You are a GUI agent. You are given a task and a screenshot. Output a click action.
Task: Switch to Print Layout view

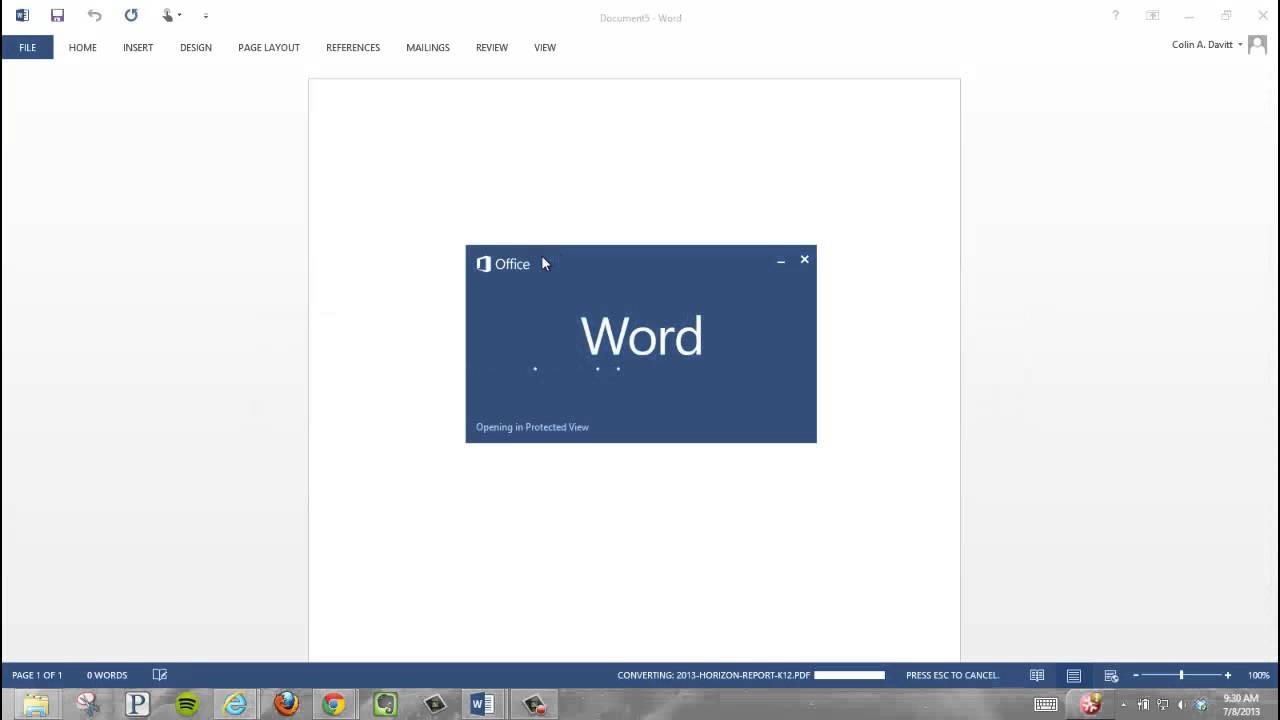click(1073, 675)
